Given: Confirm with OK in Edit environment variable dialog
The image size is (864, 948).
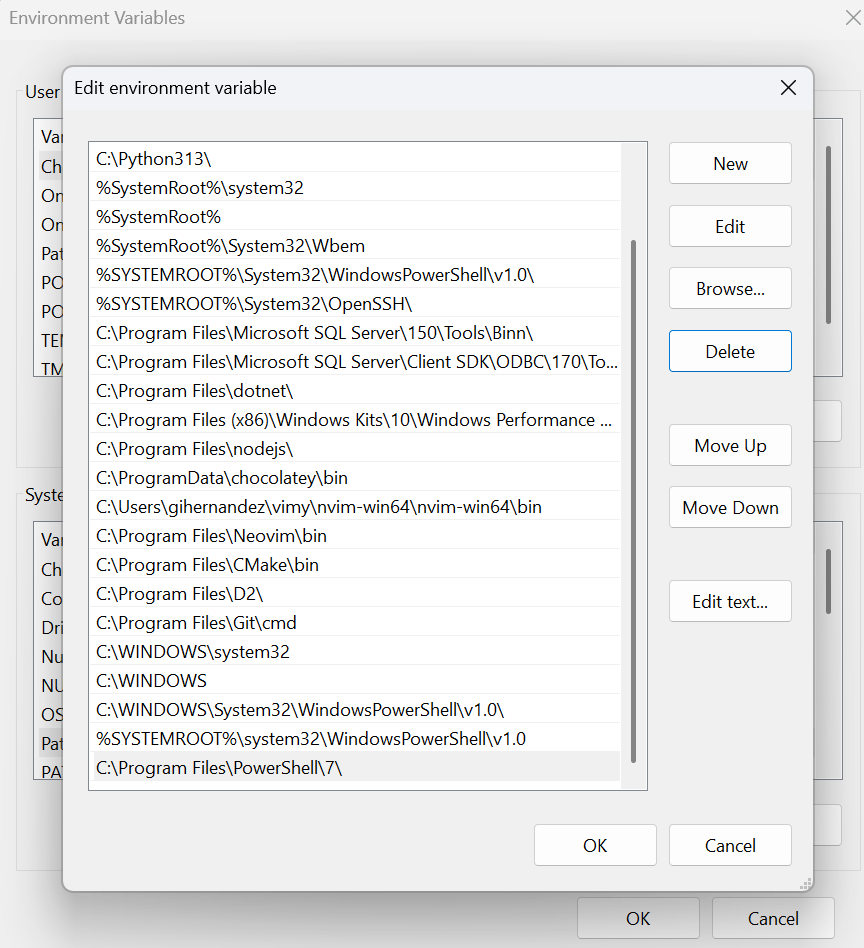Looking at the screenshot, I should [595, 845].
